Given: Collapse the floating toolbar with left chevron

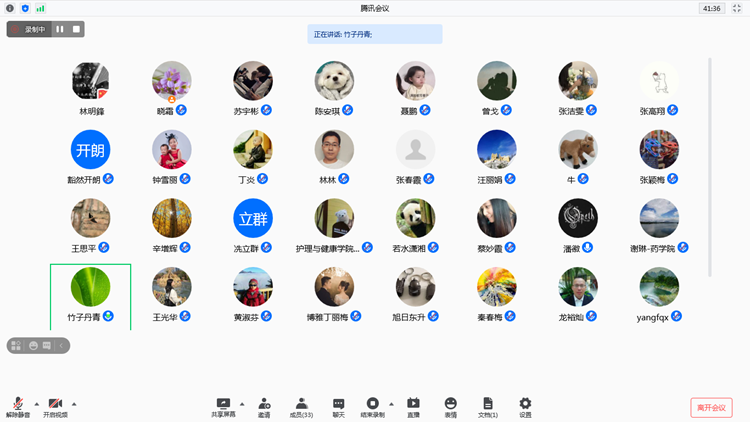Looking at the screenshot, I should coord(61,345).
